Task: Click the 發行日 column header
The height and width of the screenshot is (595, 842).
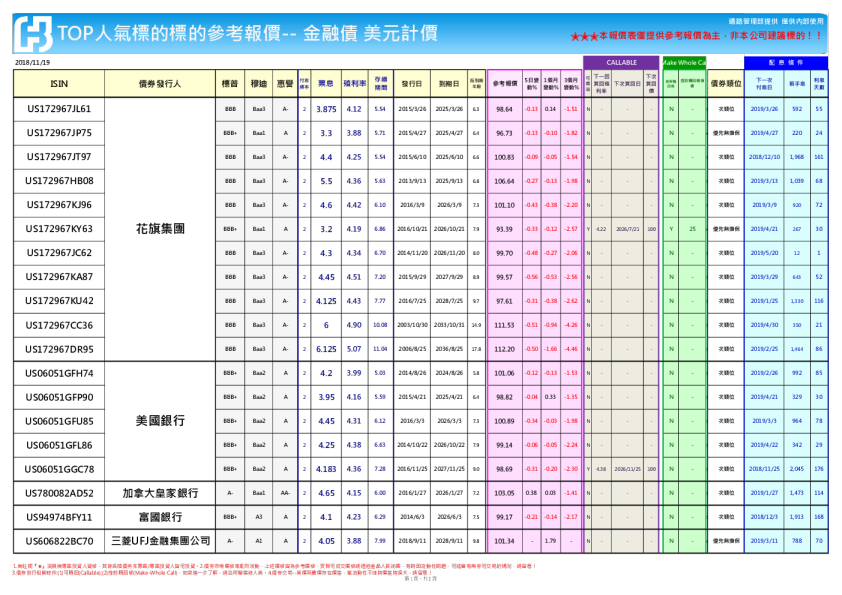Action: click(411, 84)
